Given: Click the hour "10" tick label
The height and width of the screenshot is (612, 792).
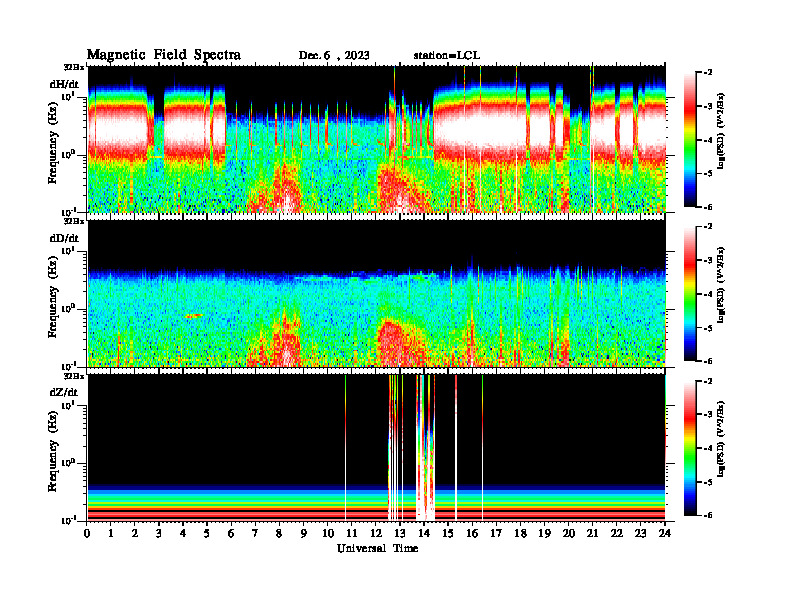Looking at the screenshot, I should pos(328,534).
